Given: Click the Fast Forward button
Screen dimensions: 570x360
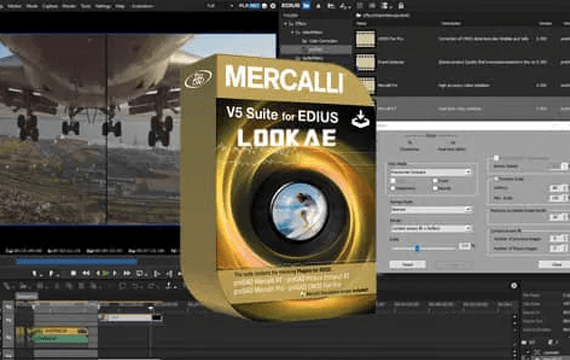Looking at the screenshot, I should [x=127, y=273].
